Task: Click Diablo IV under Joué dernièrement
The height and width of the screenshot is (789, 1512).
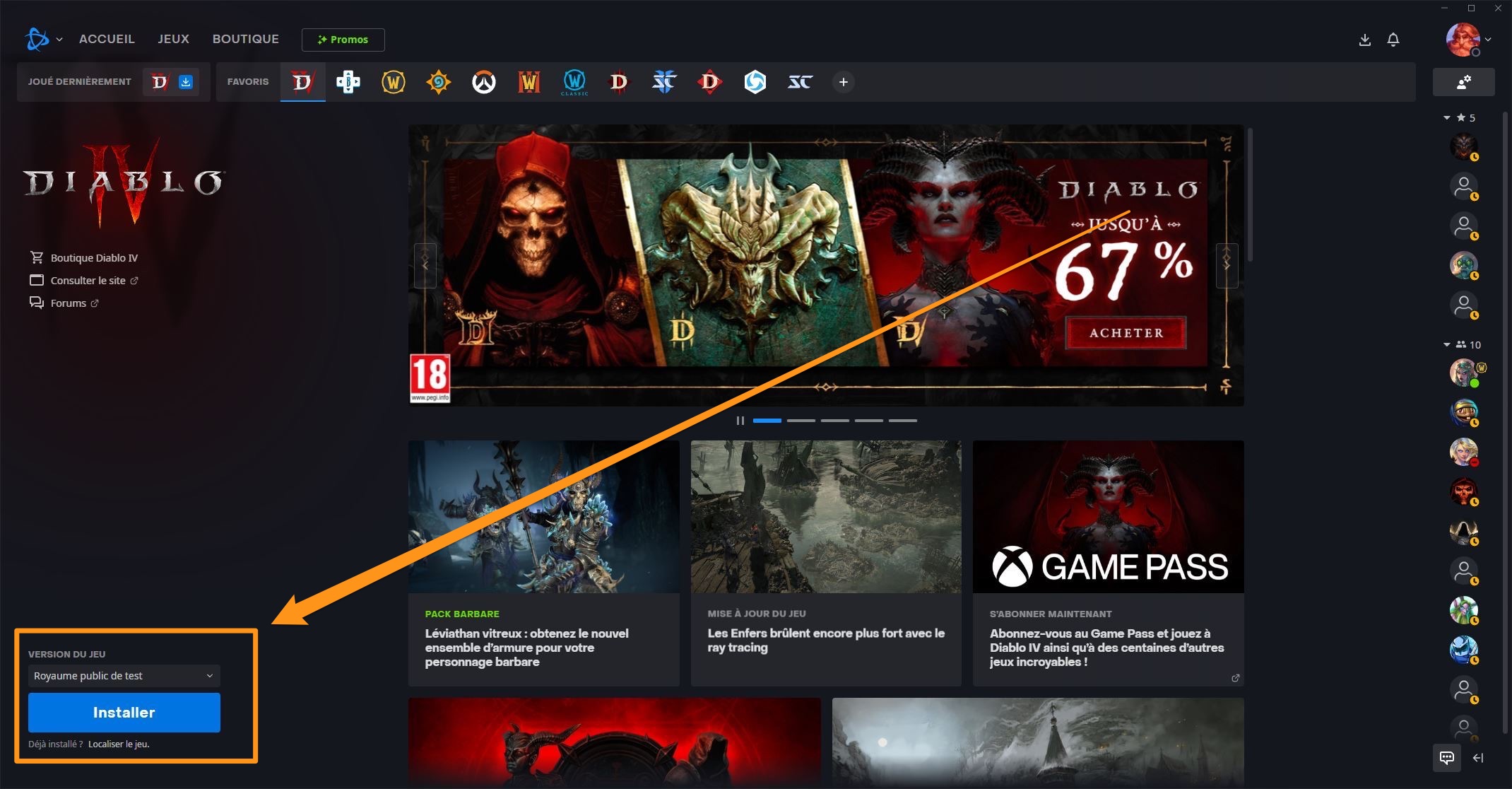Action: point(160,82)
